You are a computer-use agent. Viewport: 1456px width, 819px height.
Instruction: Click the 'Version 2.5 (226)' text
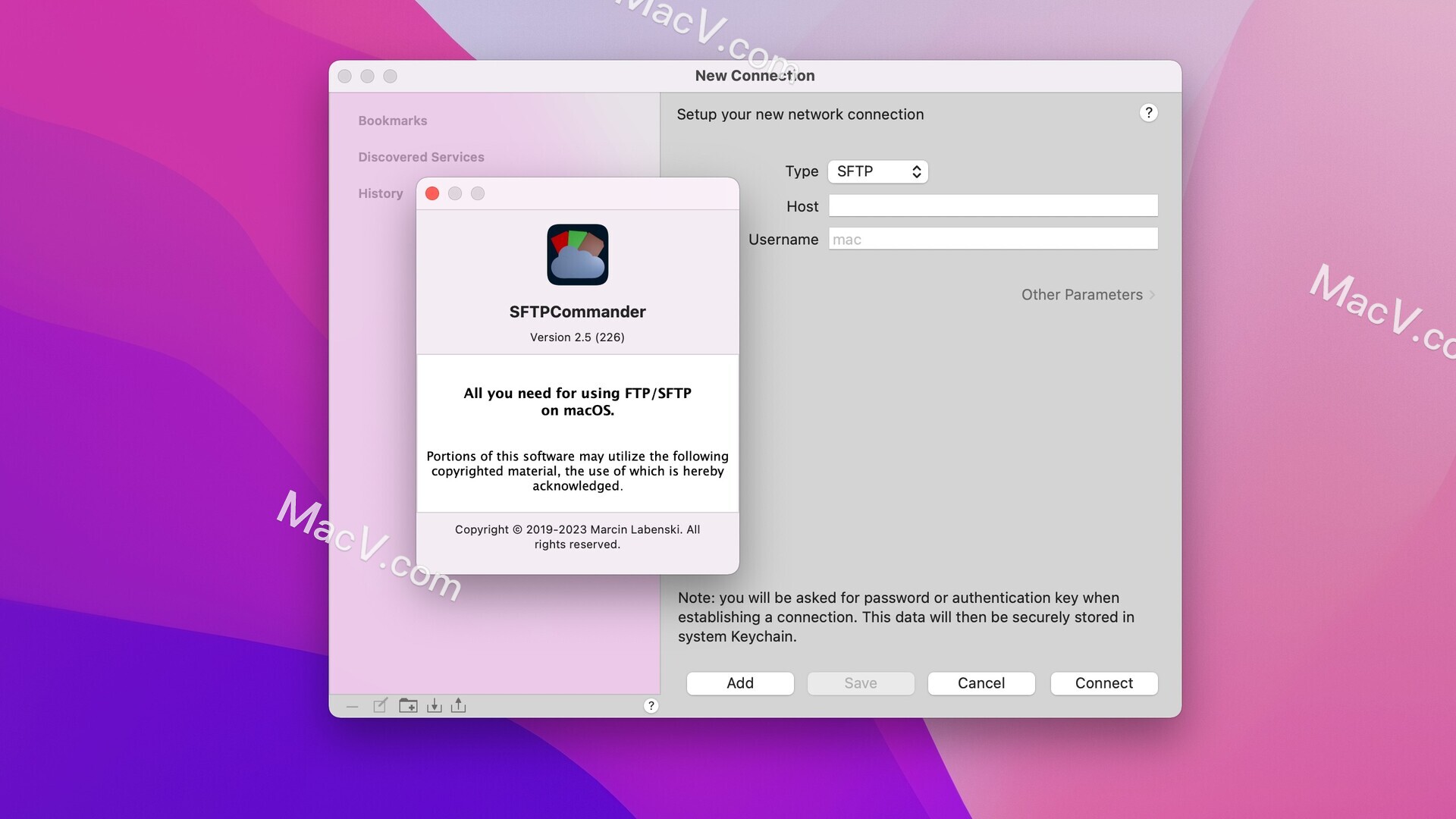click(x=577, y=337)
